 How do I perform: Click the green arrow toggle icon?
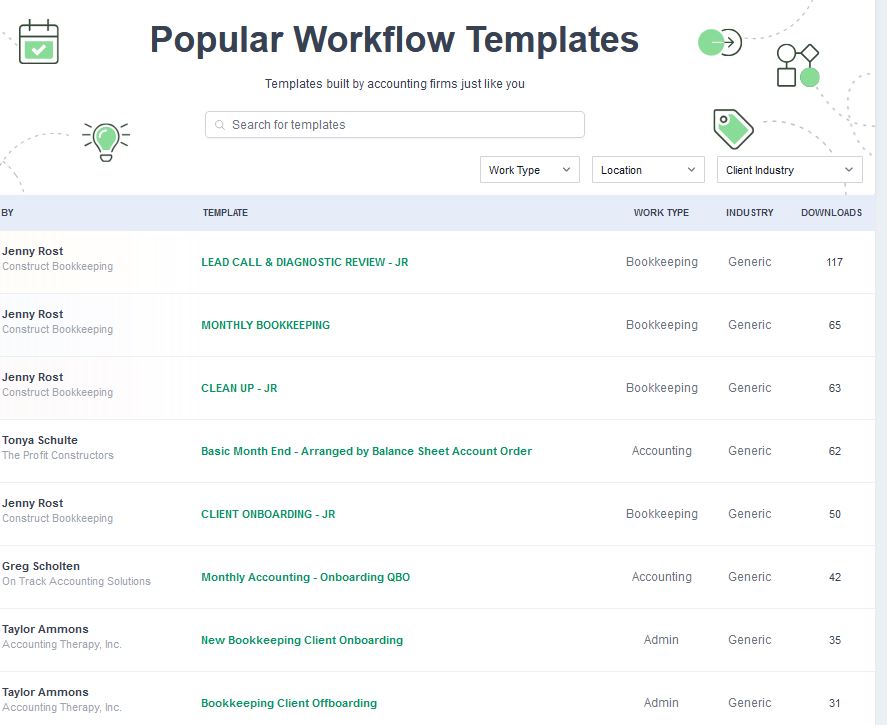tap(720, 42)
